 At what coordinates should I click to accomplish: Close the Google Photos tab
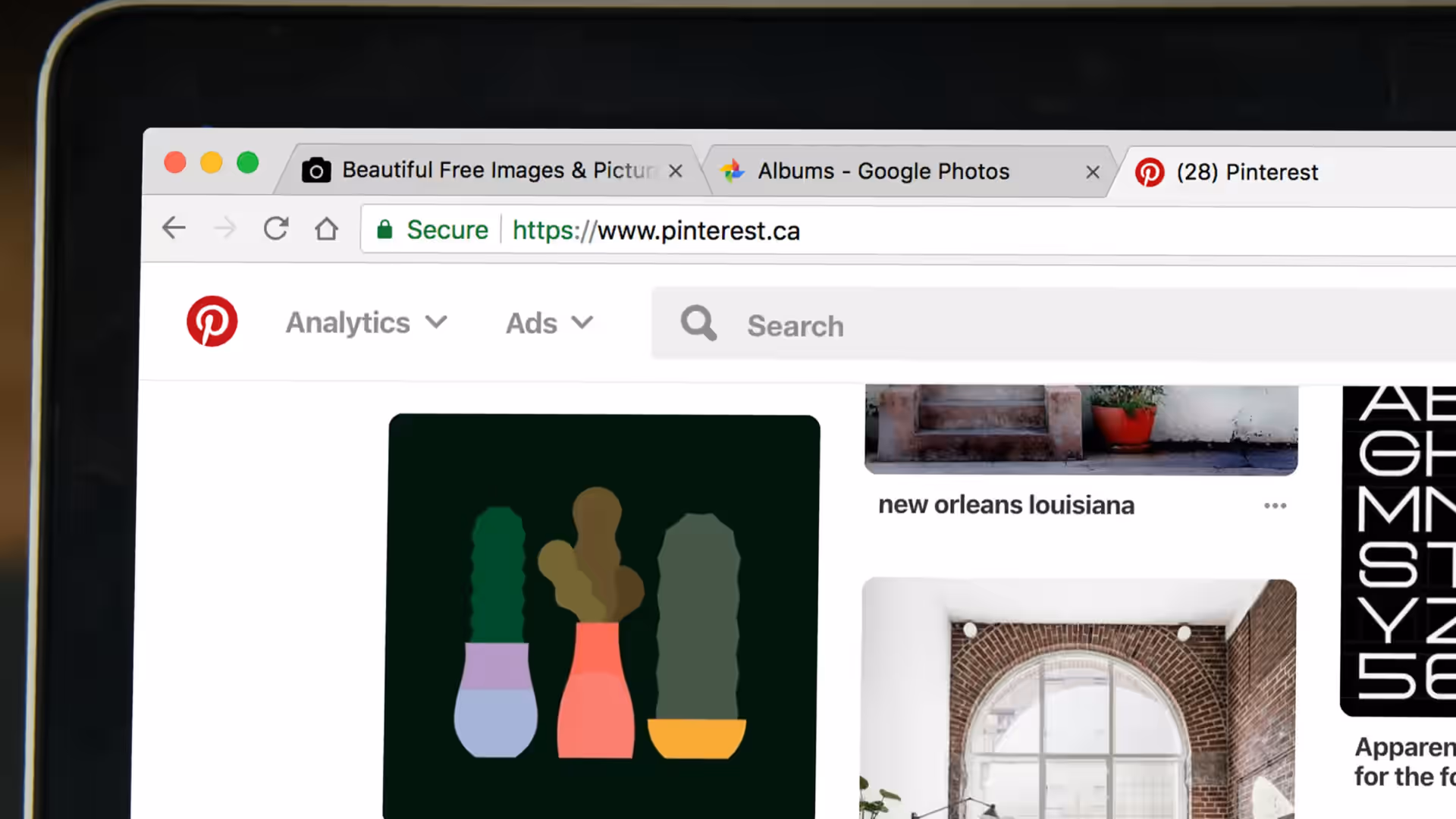click(1093, 173)
